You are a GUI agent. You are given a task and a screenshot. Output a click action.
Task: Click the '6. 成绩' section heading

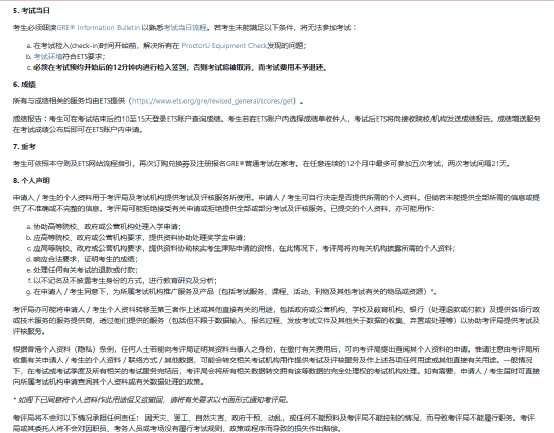pyautogui.click(x=24, y=84)
